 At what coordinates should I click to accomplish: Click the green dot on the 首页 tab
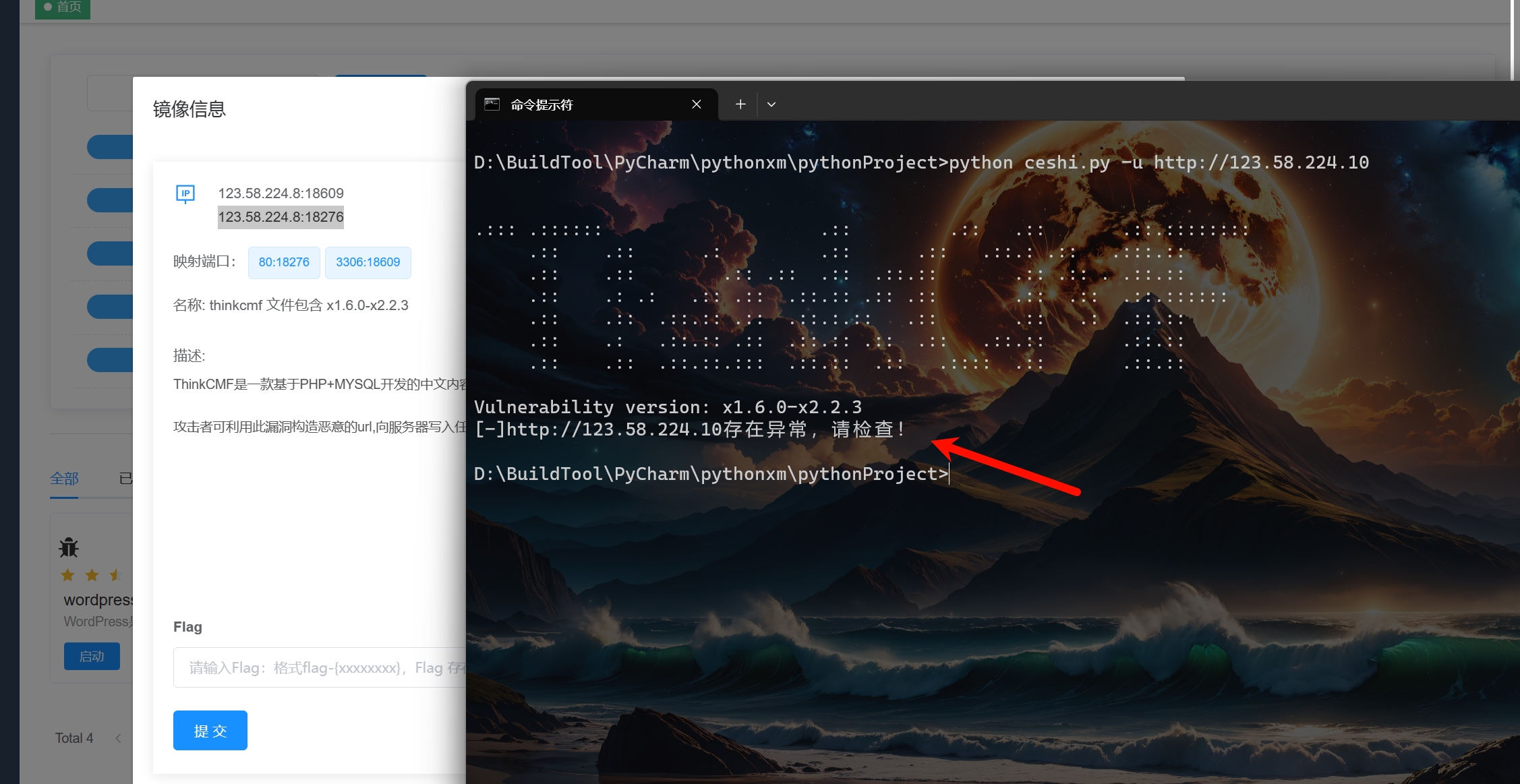click(x=47, y=6)
